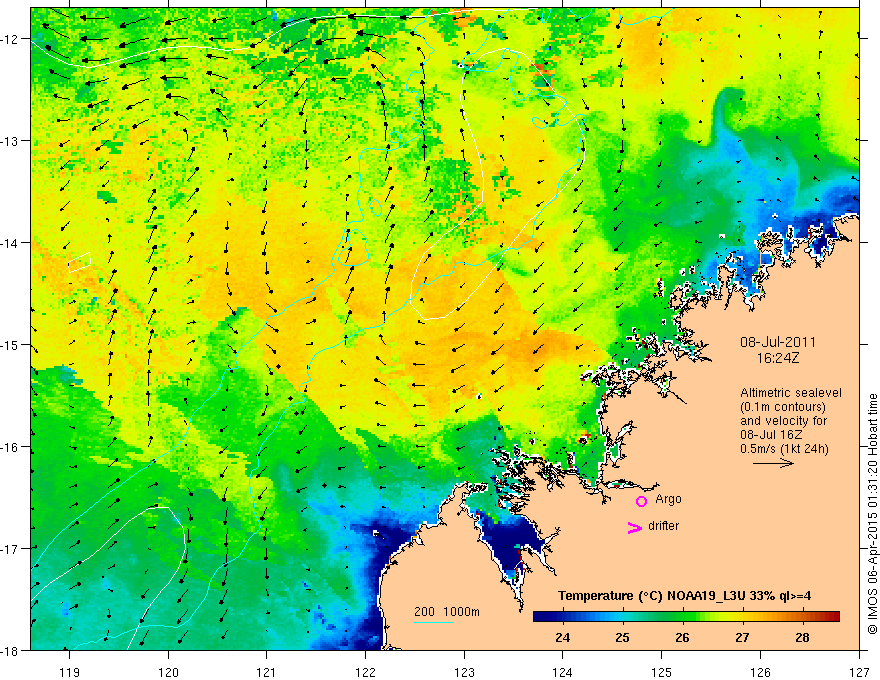Click the '28' color bar tick label
This screenshot has height=680, width=880.
pyautogui.click(x=802, y=637)
